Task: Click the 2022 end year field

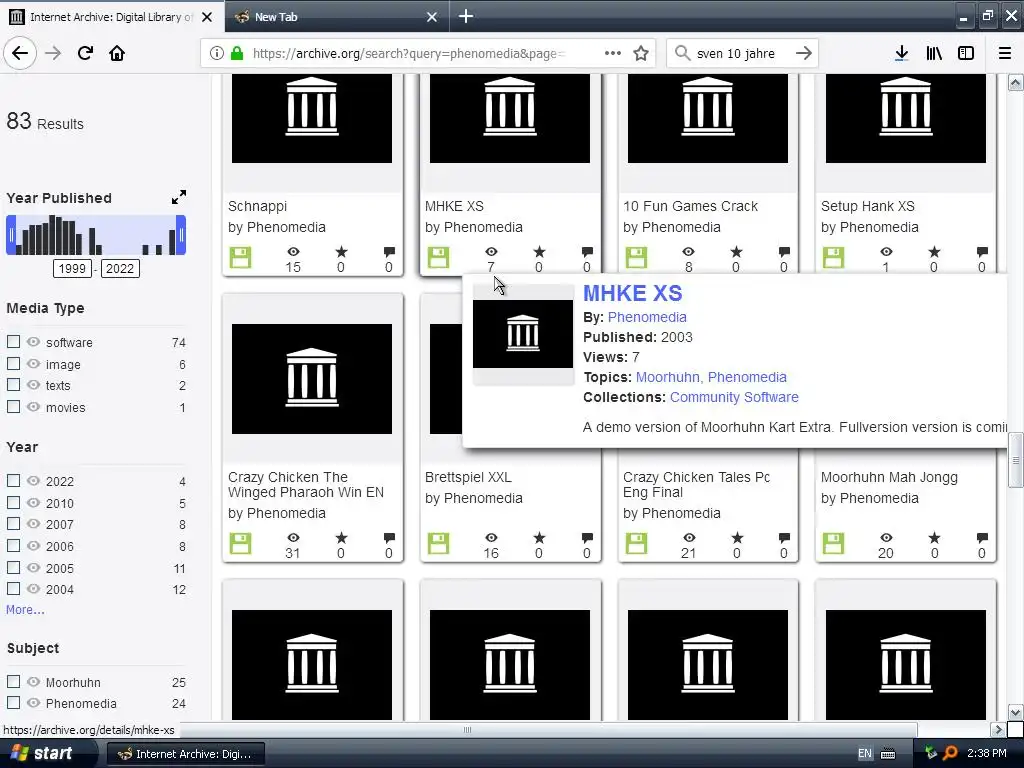Action: (x=120, y=268)
